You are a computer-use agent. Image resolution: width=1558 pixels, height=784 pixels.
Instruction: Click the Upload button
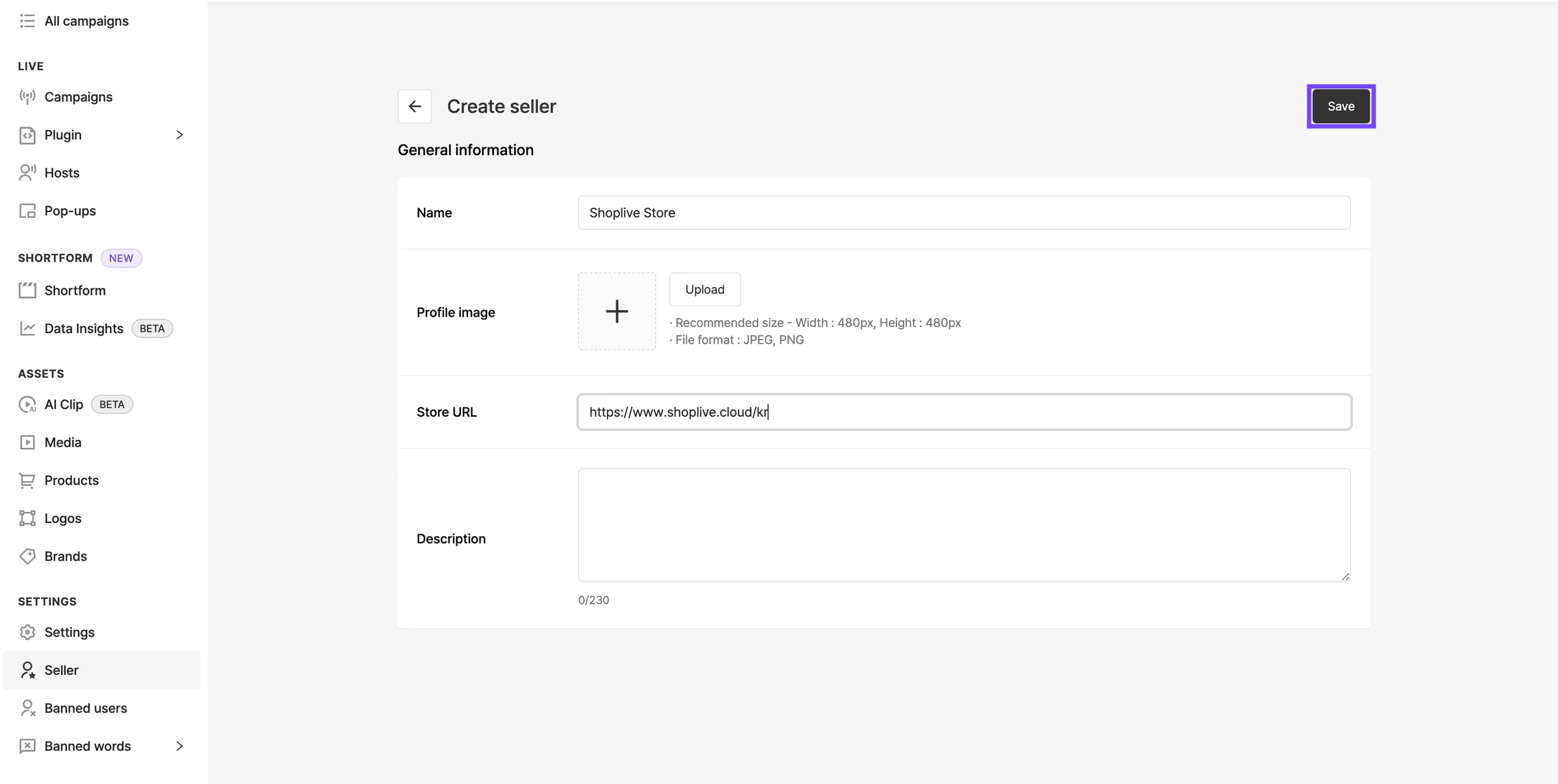coord(705,289)
